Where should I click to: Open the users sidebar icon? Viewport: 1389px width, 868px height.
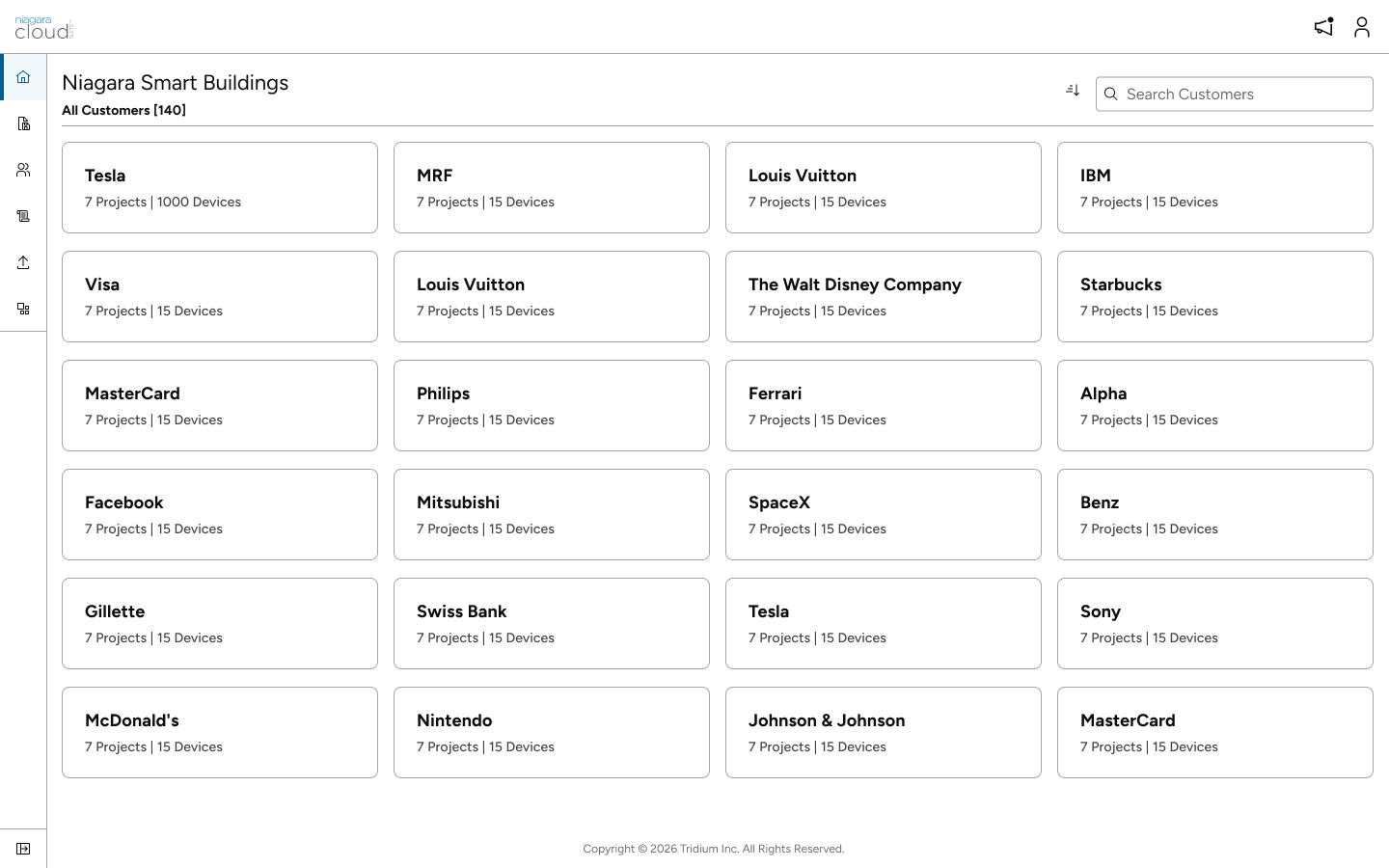[x=23, y=170]
